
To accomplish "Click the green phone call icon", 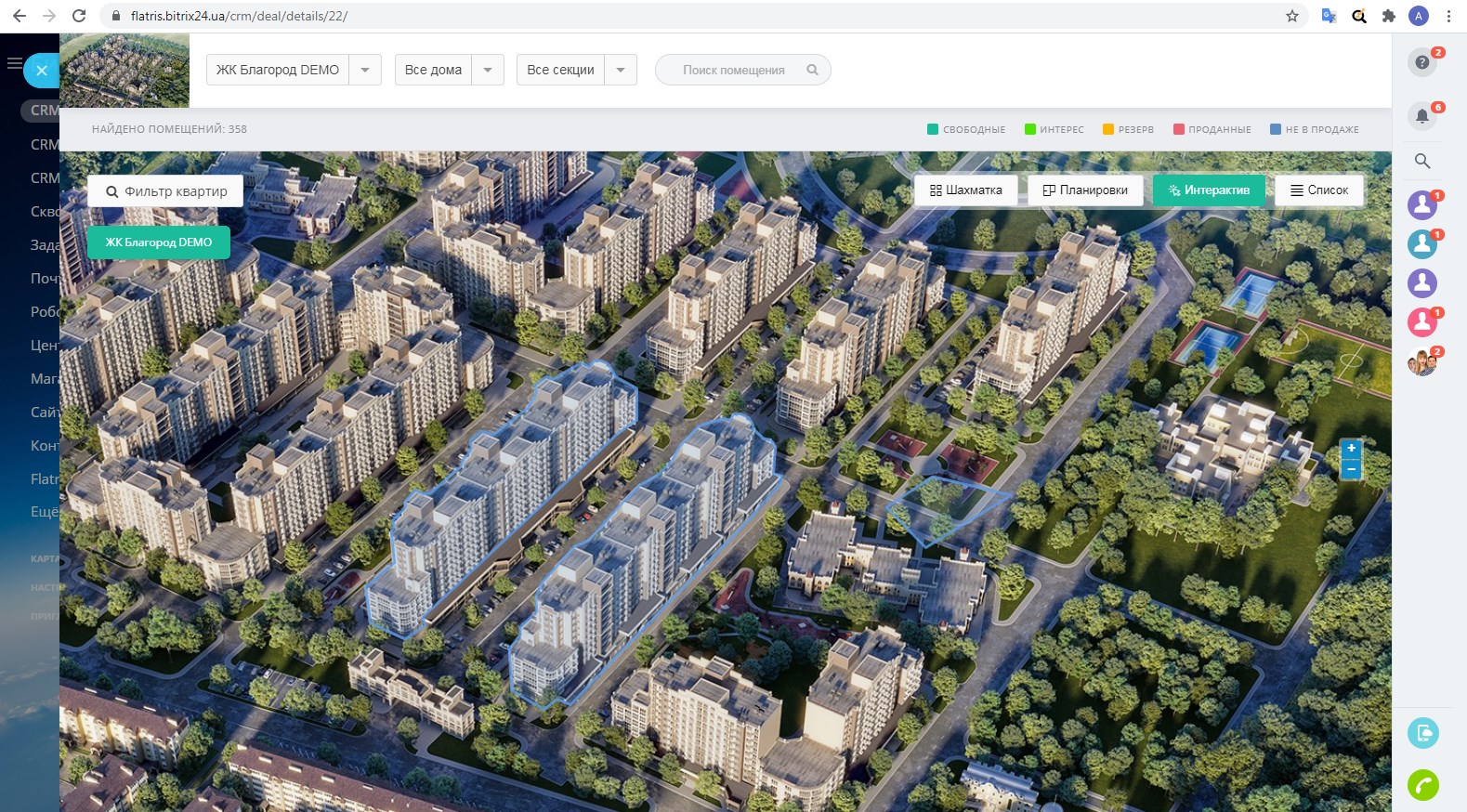I will [1422, 785].
